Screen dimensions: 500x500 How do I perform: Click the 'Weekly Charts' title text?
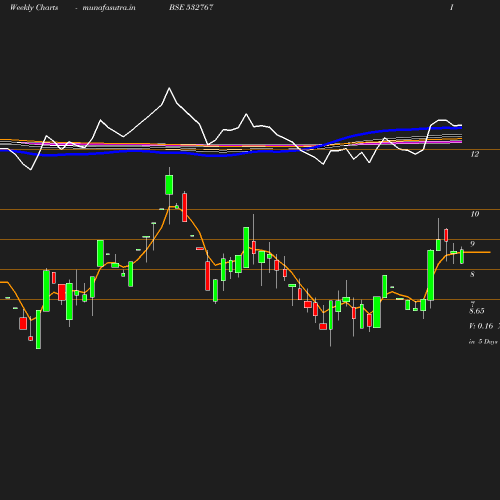tap(34, 7)
